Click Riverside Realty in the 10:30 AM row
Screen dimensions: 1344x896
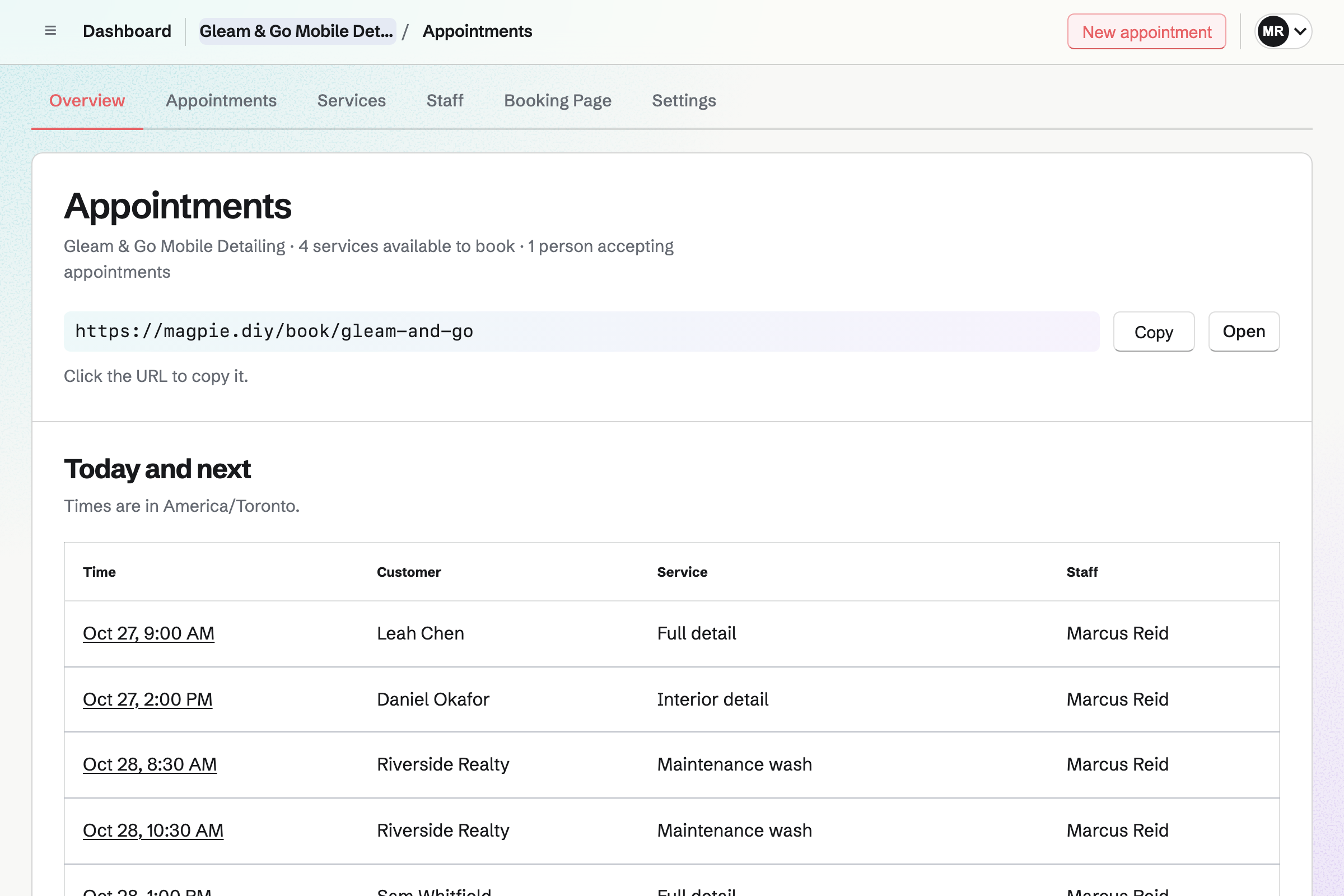pos(443,830)
